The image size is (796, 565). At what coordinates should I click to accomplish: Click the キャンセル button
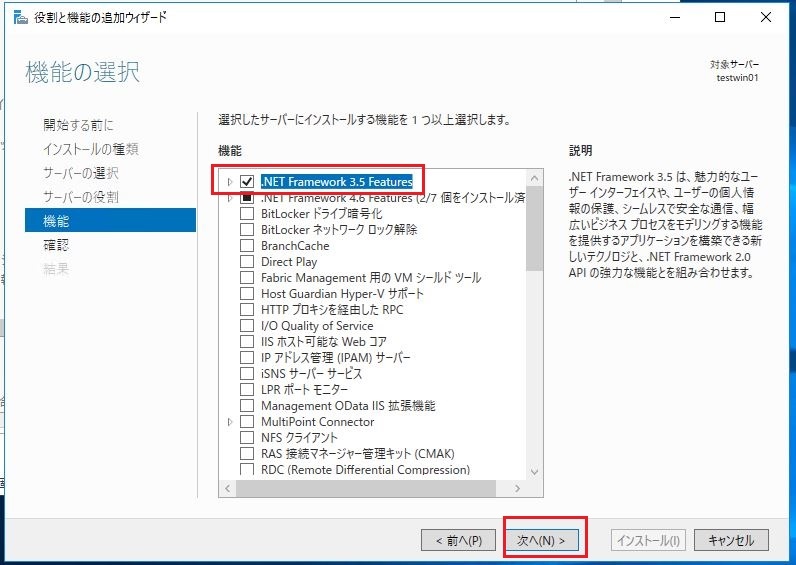[731, 541]
